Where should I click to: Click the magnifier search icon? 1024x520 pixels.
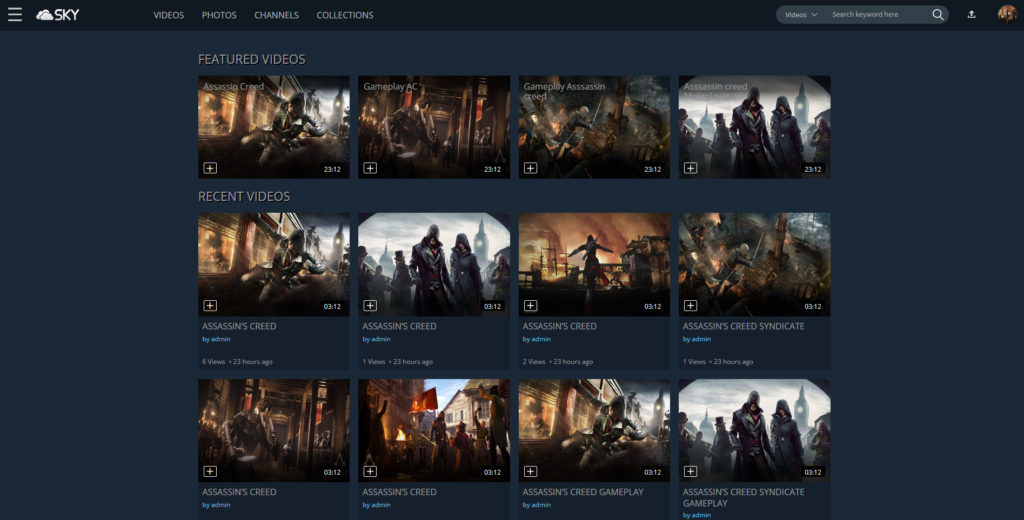pos(937,14)
